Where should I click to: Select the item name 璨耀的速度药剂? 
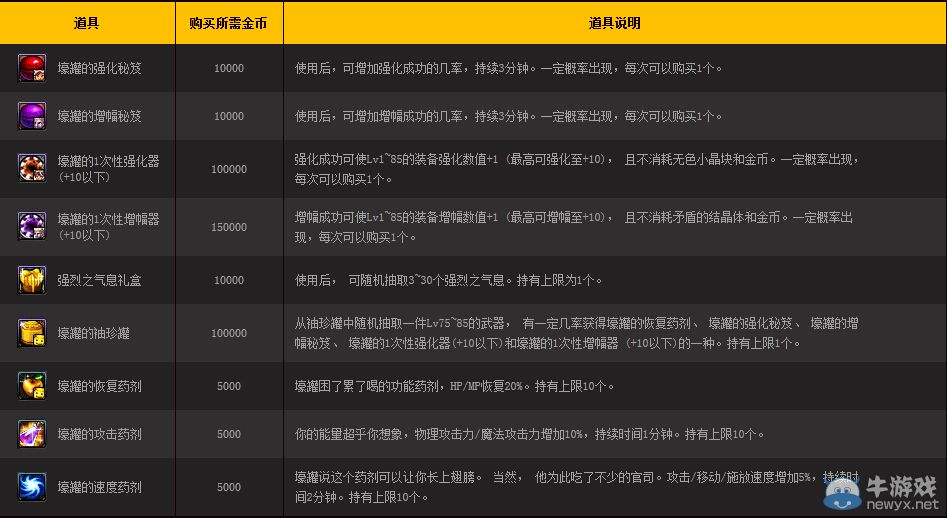point(100,487)
